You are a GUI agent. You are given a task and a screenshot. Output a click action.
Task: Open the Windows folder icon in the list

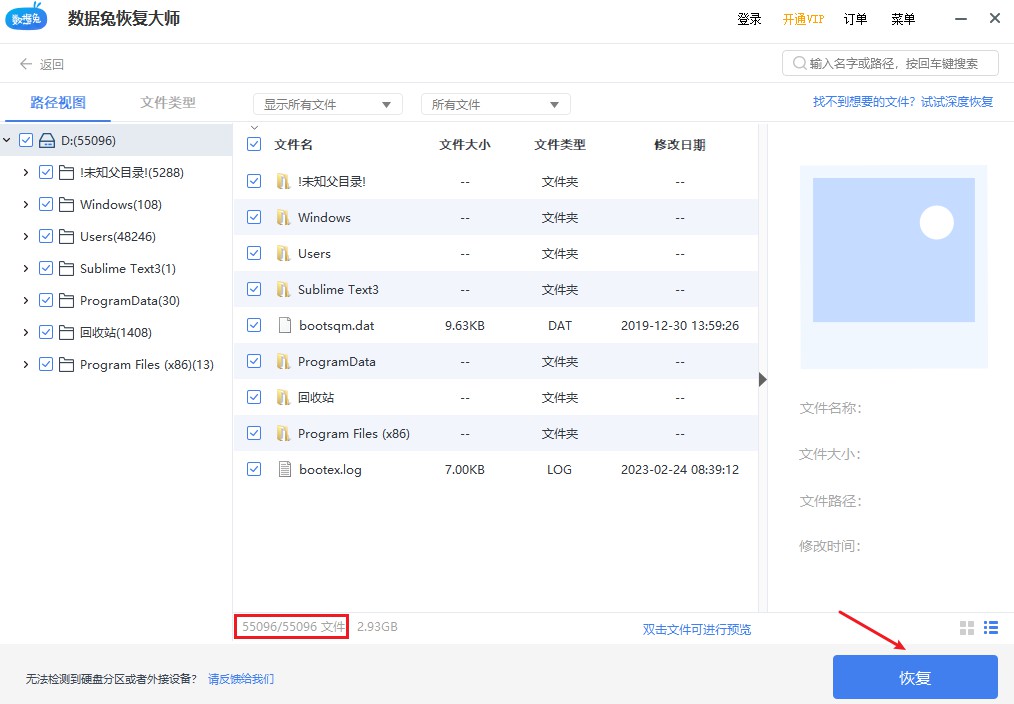pyautogui.click(x=283, y=217)
